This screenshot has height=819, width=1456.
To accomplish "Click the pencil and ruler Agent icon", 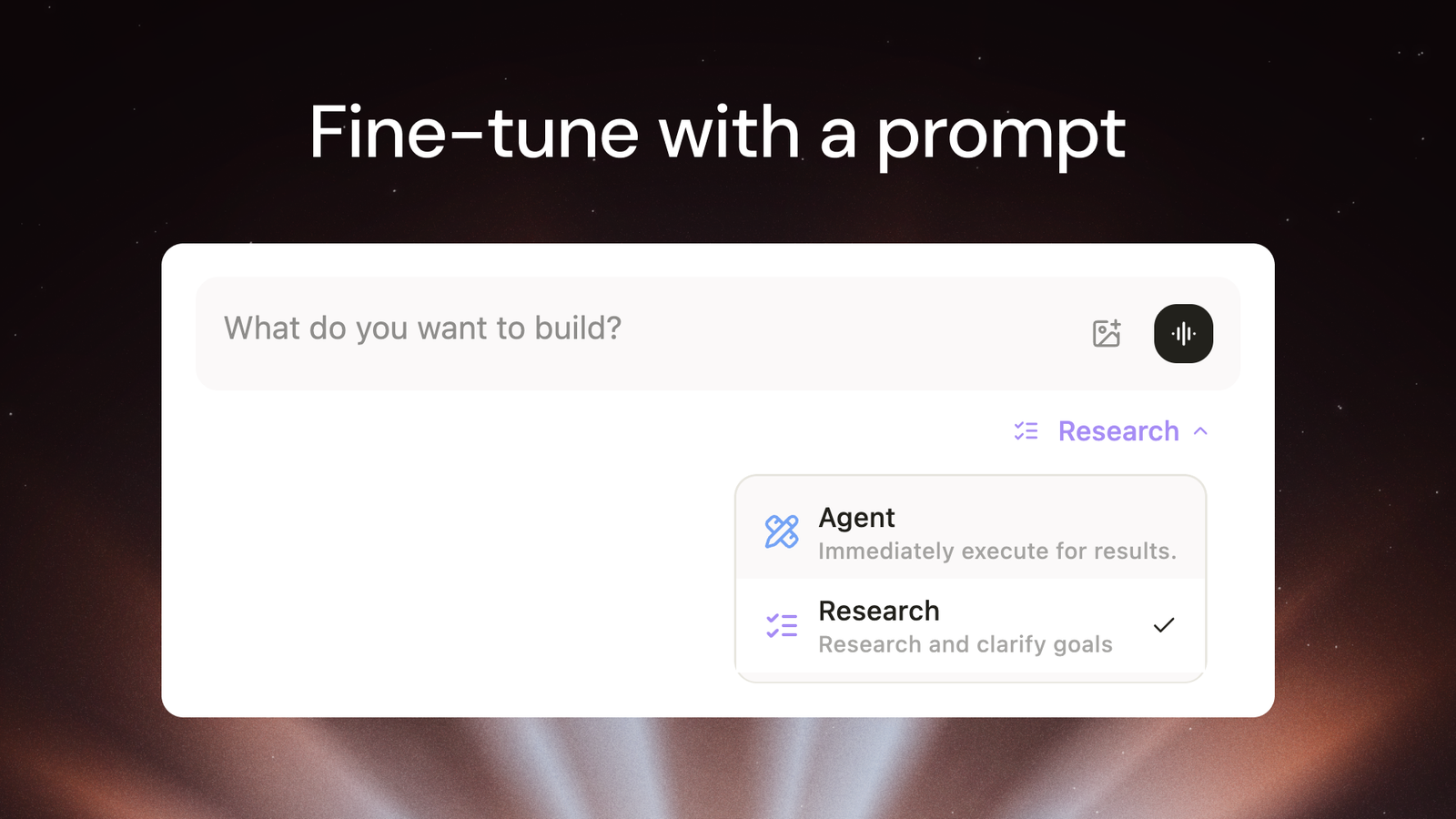I will [782, 531].
